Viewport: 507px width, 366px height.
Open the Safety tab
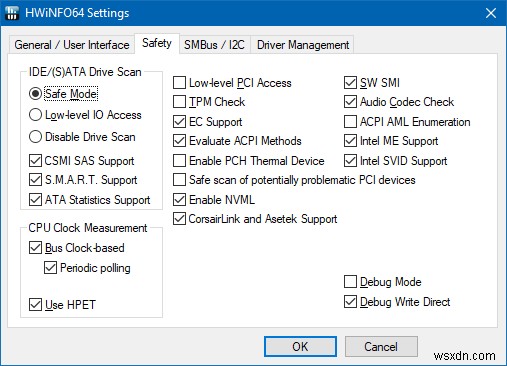pos(157,43)
